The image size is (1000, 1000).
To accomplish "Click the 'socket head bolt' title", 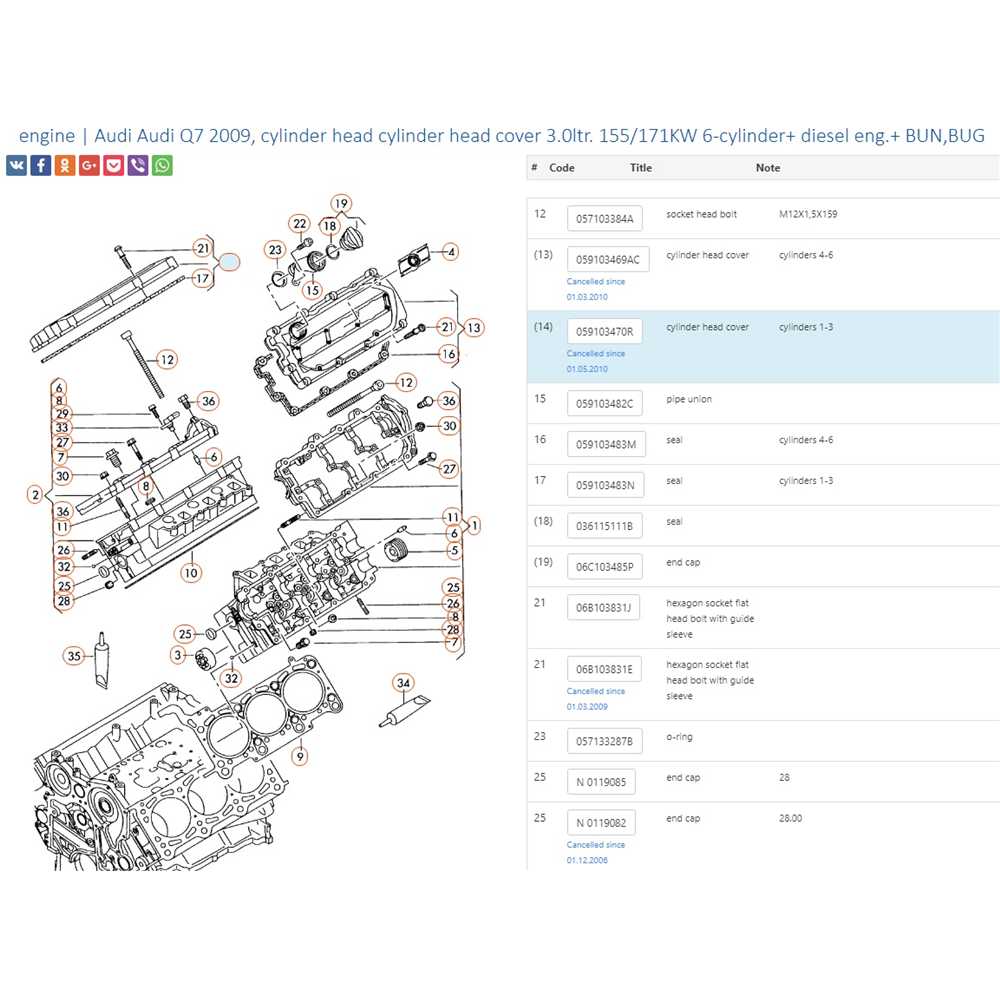I will 702,214.
